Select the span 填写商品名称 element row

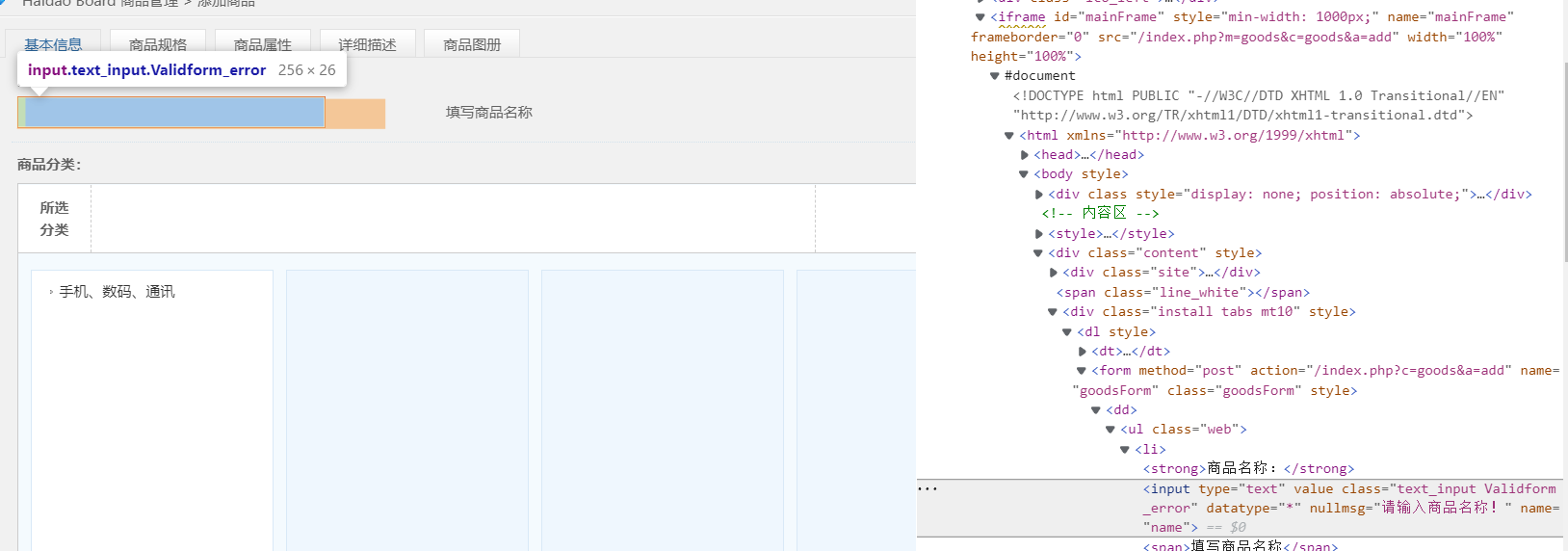click(x=1241, y=545)
